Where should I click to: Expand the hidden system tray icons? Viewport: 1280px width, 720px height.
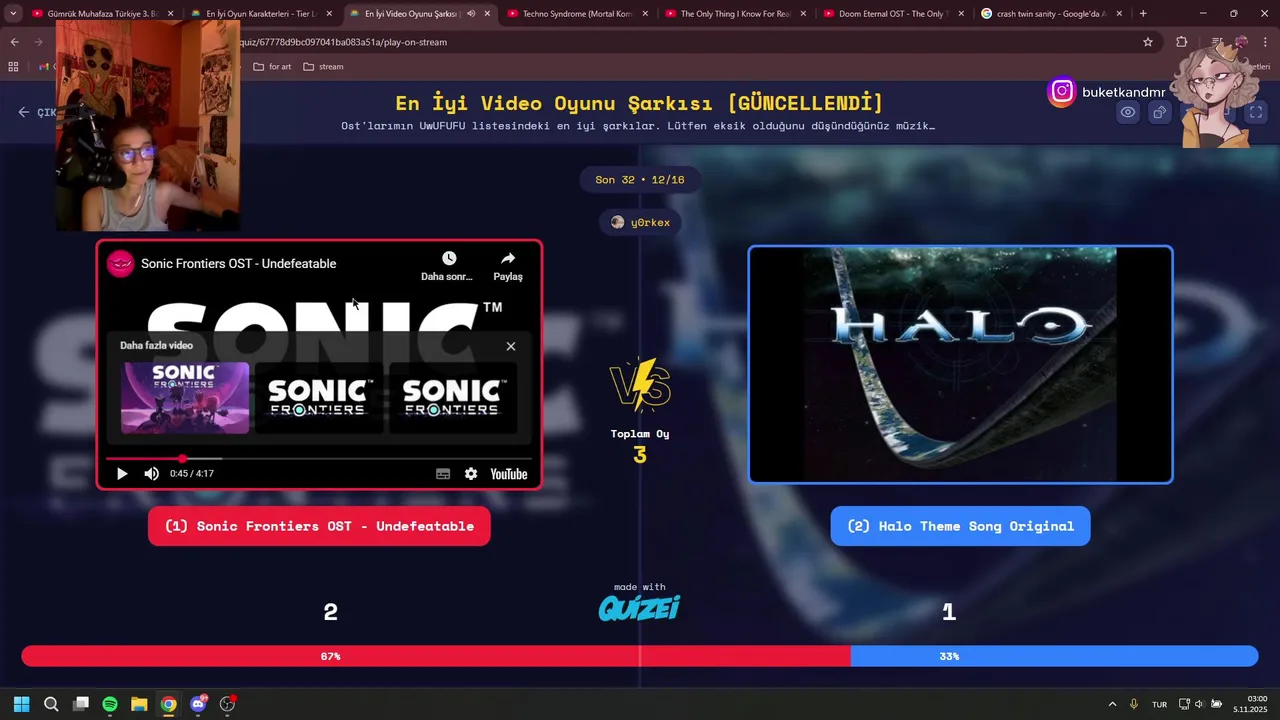pyautogui.click(x=1112, y=704)
